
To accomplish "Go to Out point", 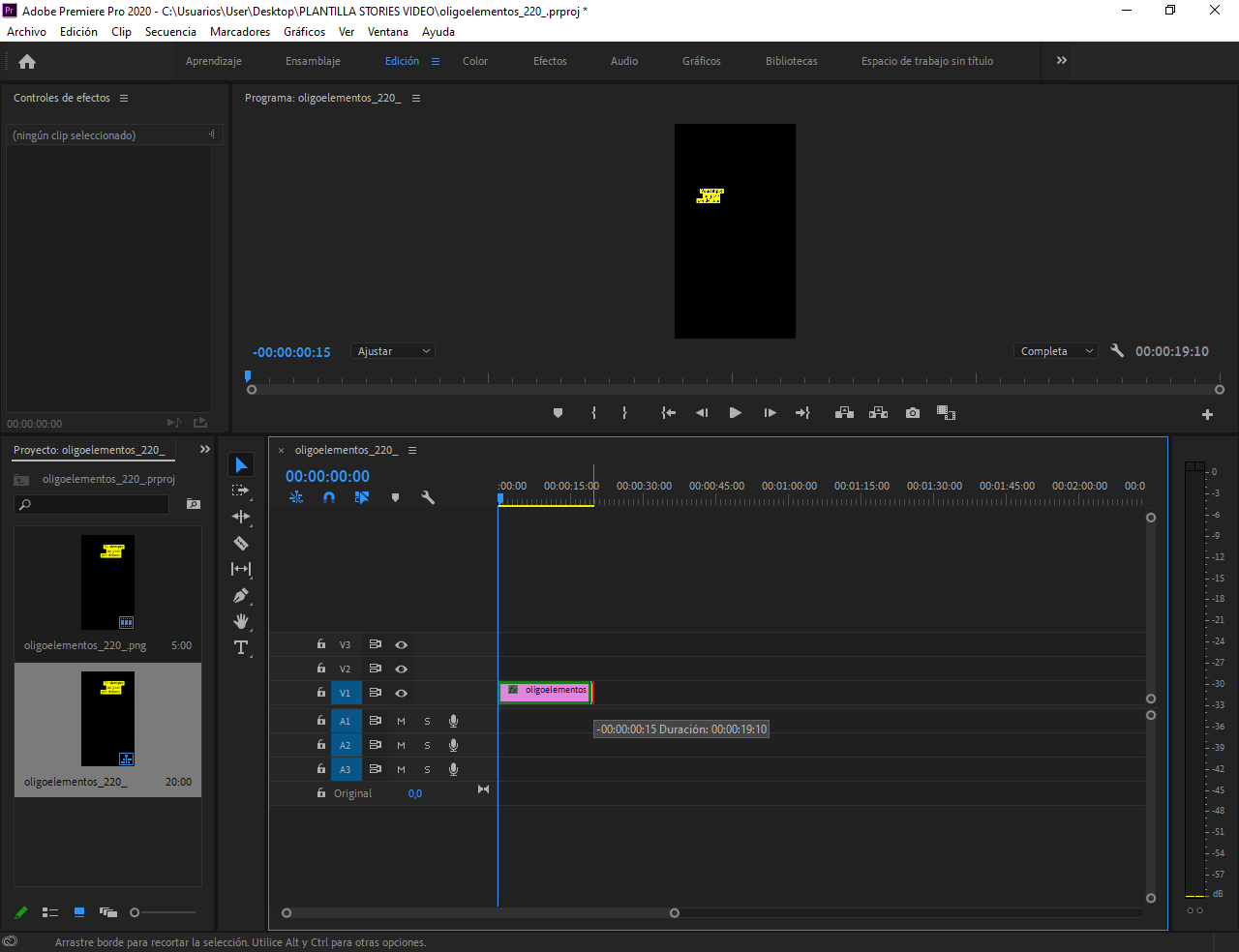I will point(802,413).
